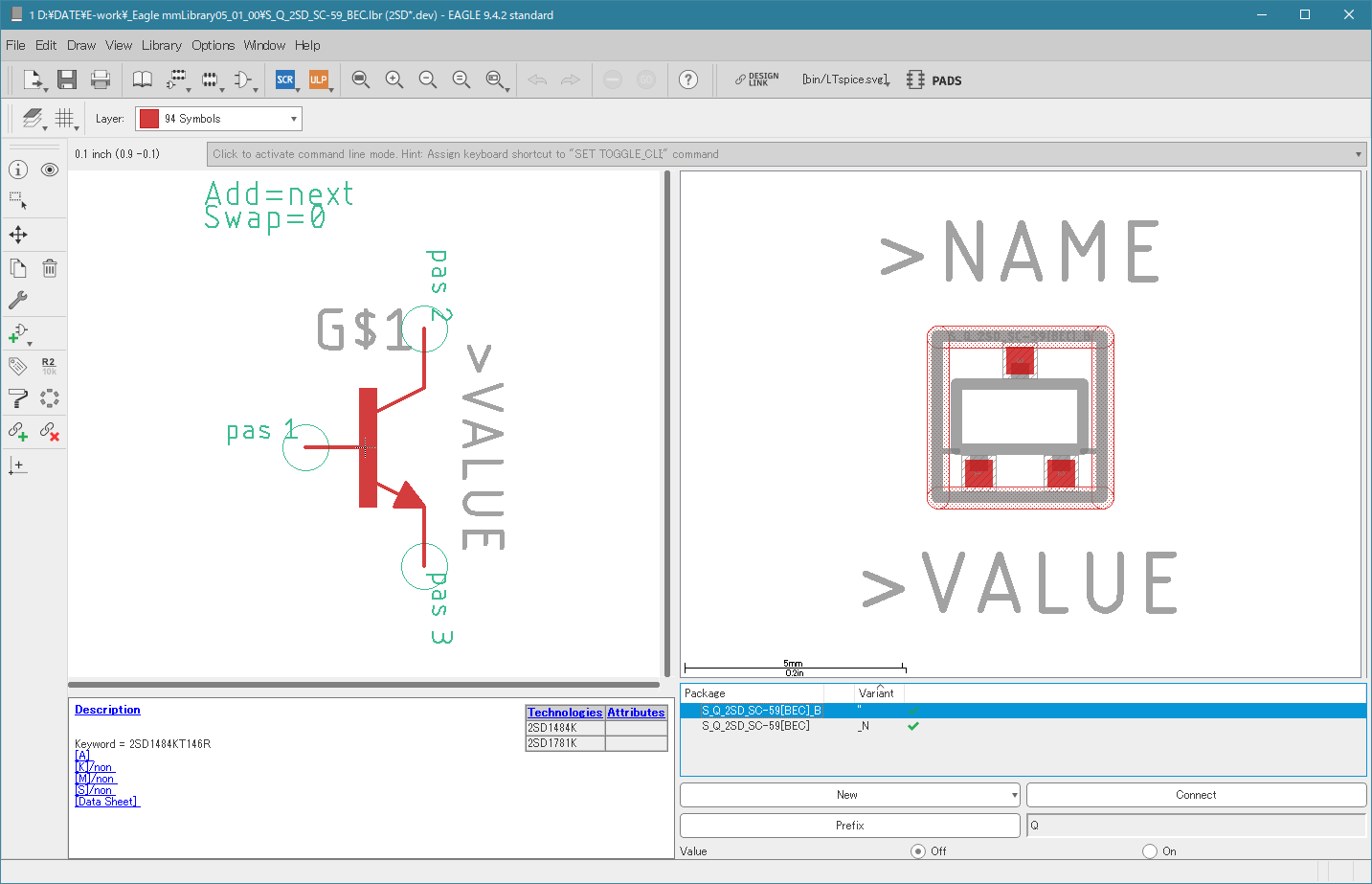Click the Connect button
The width and height of the screenshot is (1372, 884).
[1196, 795]
